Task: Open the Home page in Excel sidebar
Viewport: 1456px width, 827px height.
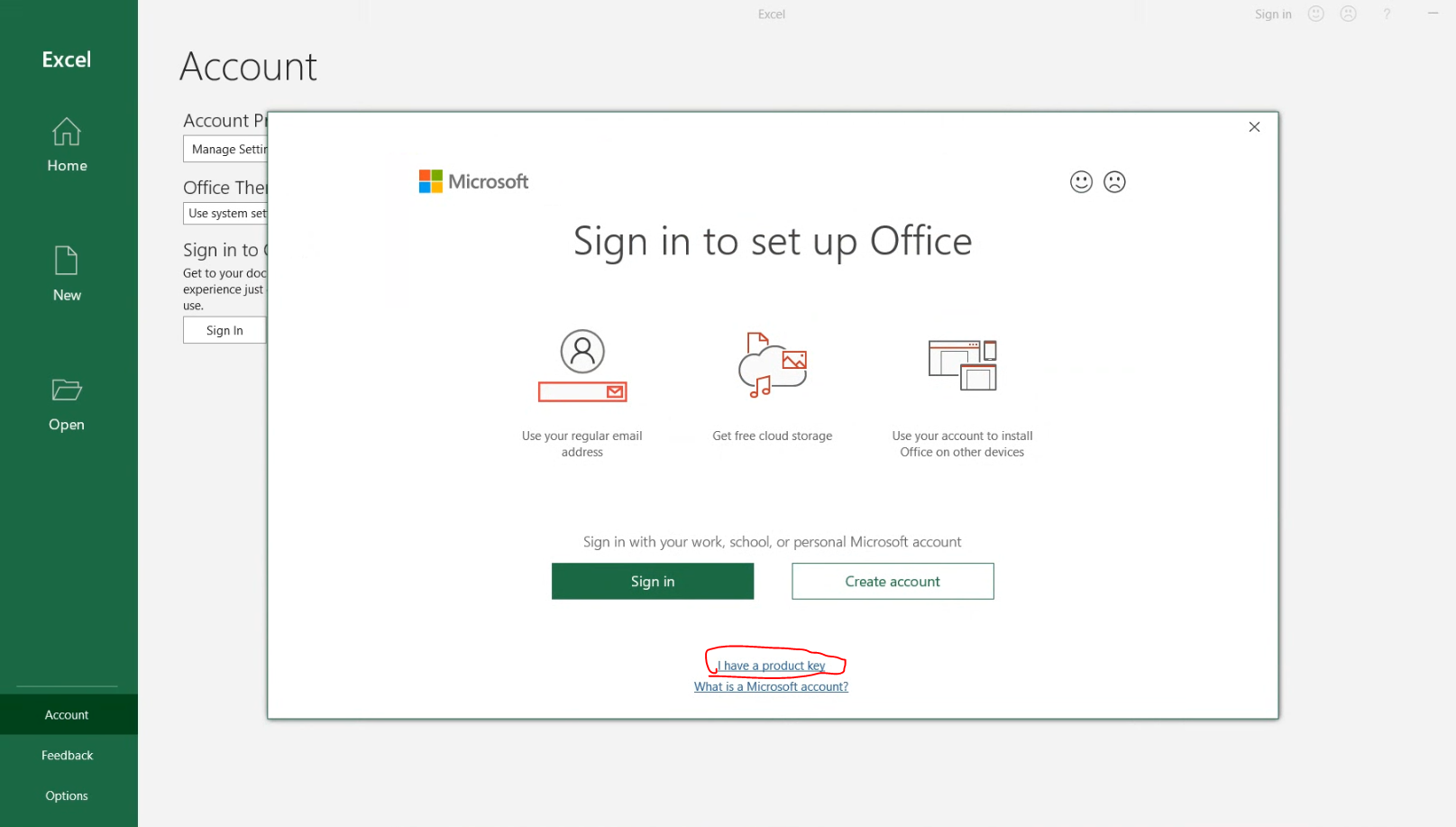Action: coord(67,144)
